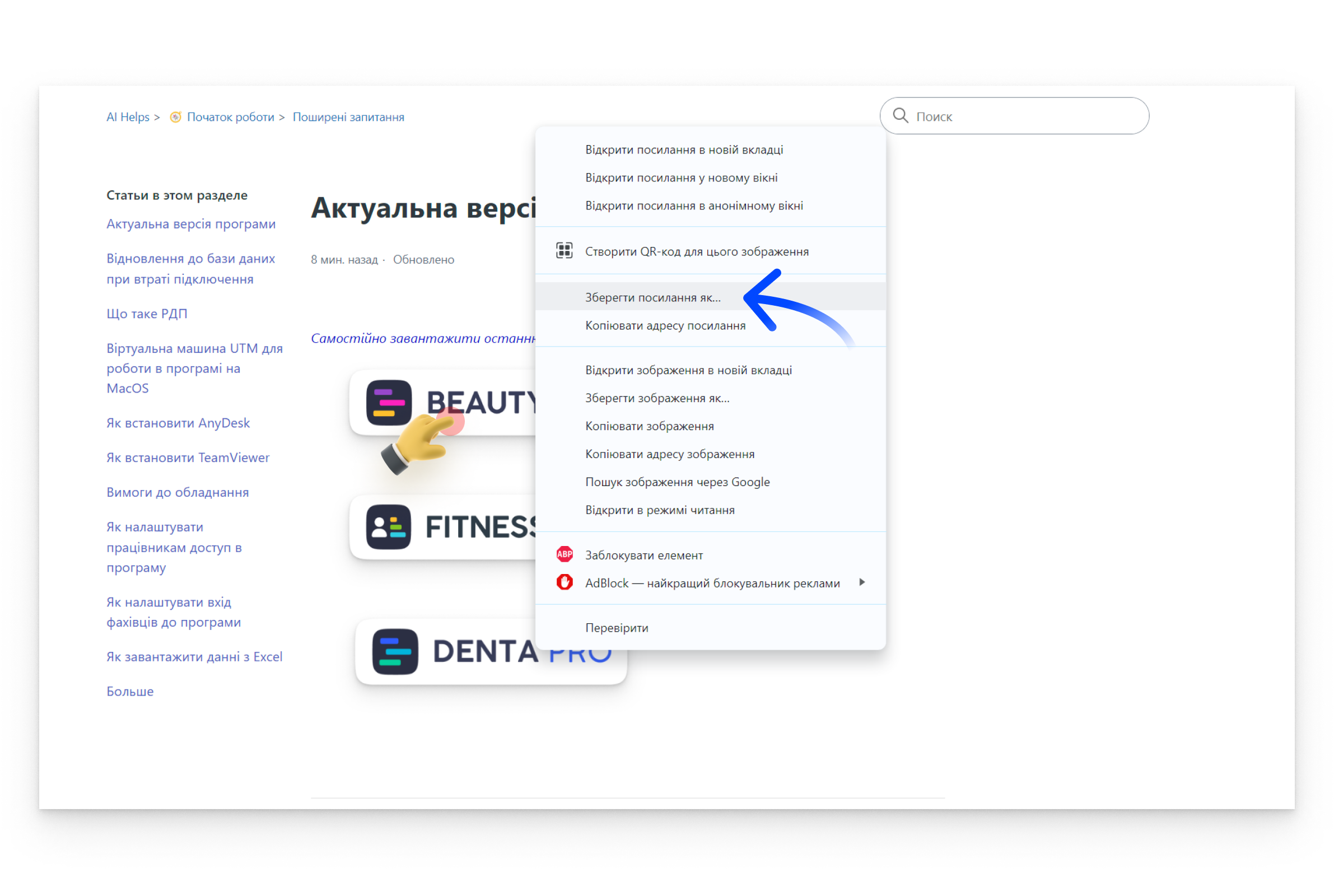Viewport: 1334px width, 896px height.
Task: Open Як завантажити данні з Excel
Action: point(194,657)
